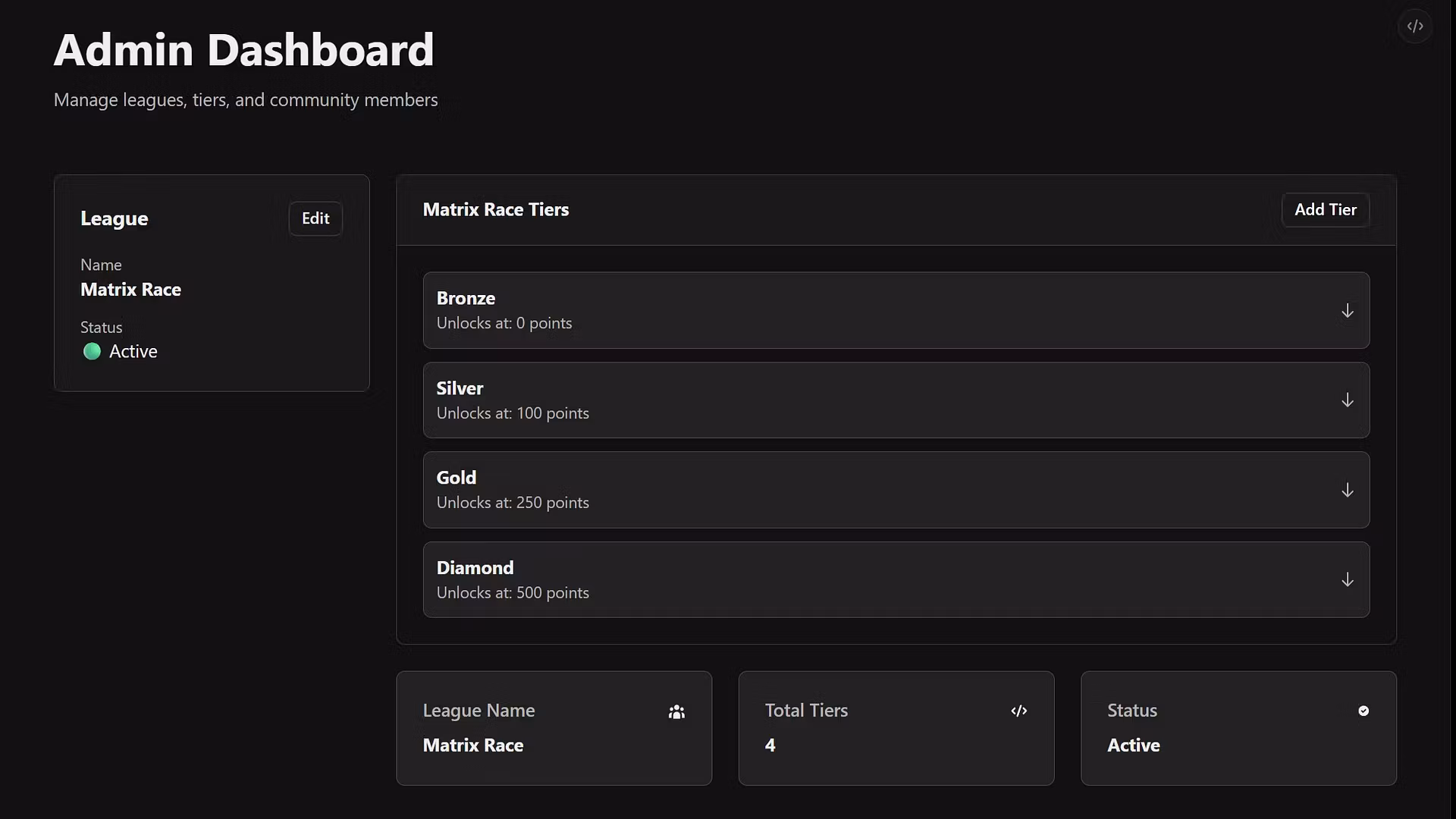This screenshot has width=1456, height=819.
Task: Click the Matrix Race Tiers heading
Action: click(495, 210)
